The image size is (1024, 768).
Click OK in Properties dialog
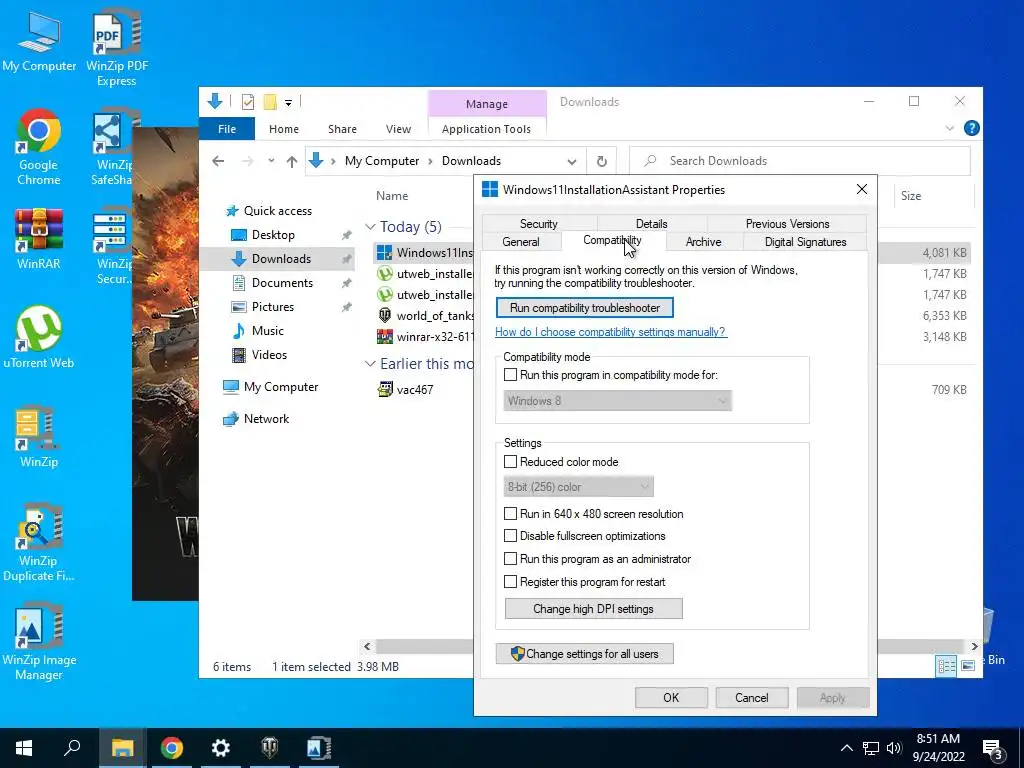(671, 697)
